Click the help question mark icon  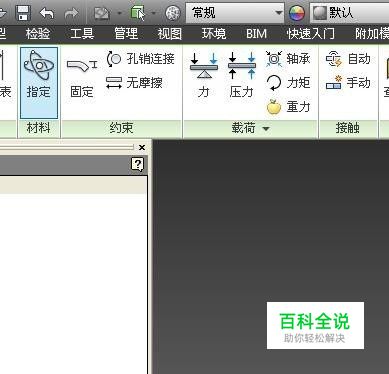tap(138, 165)
